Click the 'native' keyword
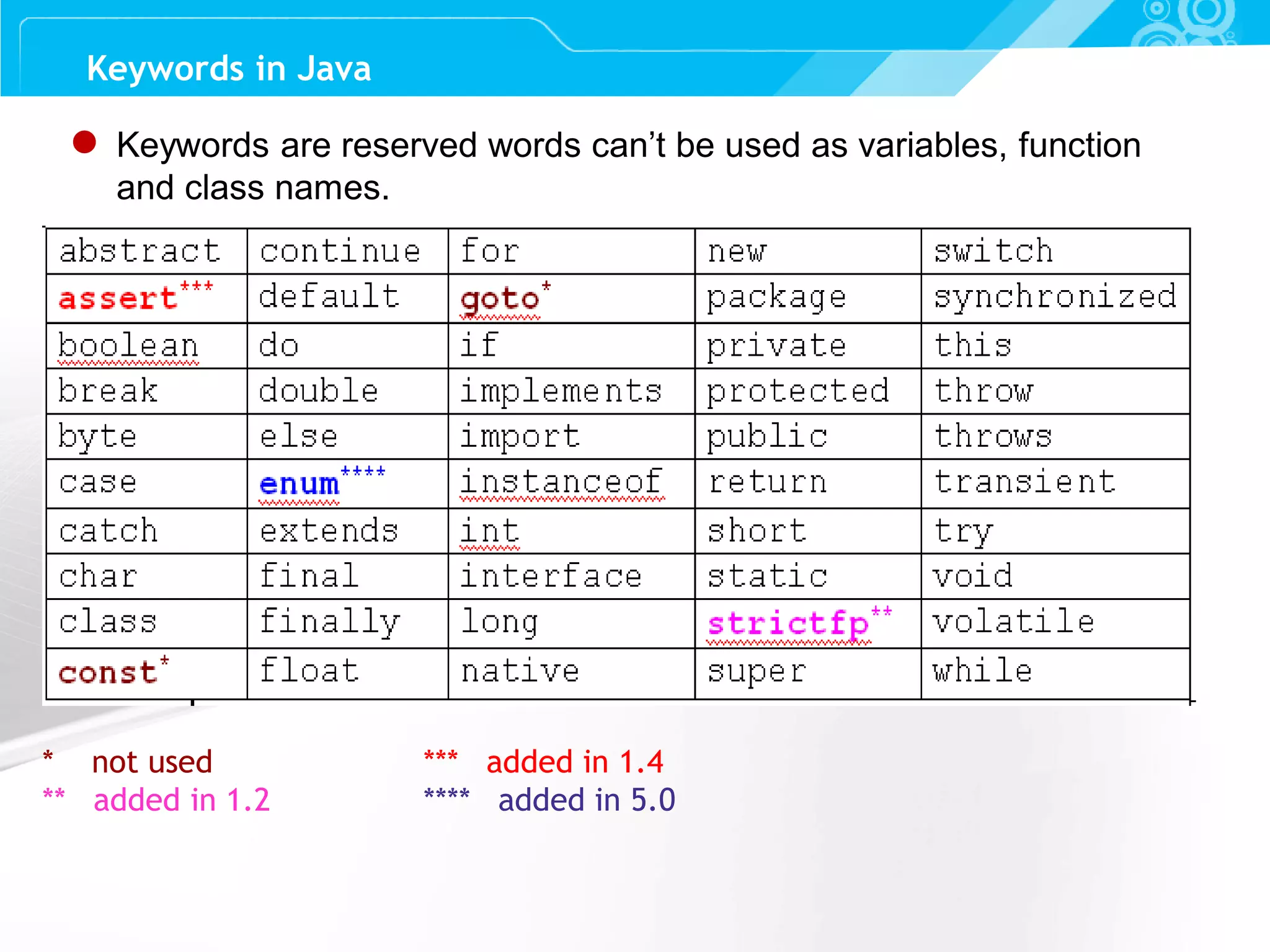This screenshot has height=952, width=1270. pyautogui.click(x=520, y=671)
